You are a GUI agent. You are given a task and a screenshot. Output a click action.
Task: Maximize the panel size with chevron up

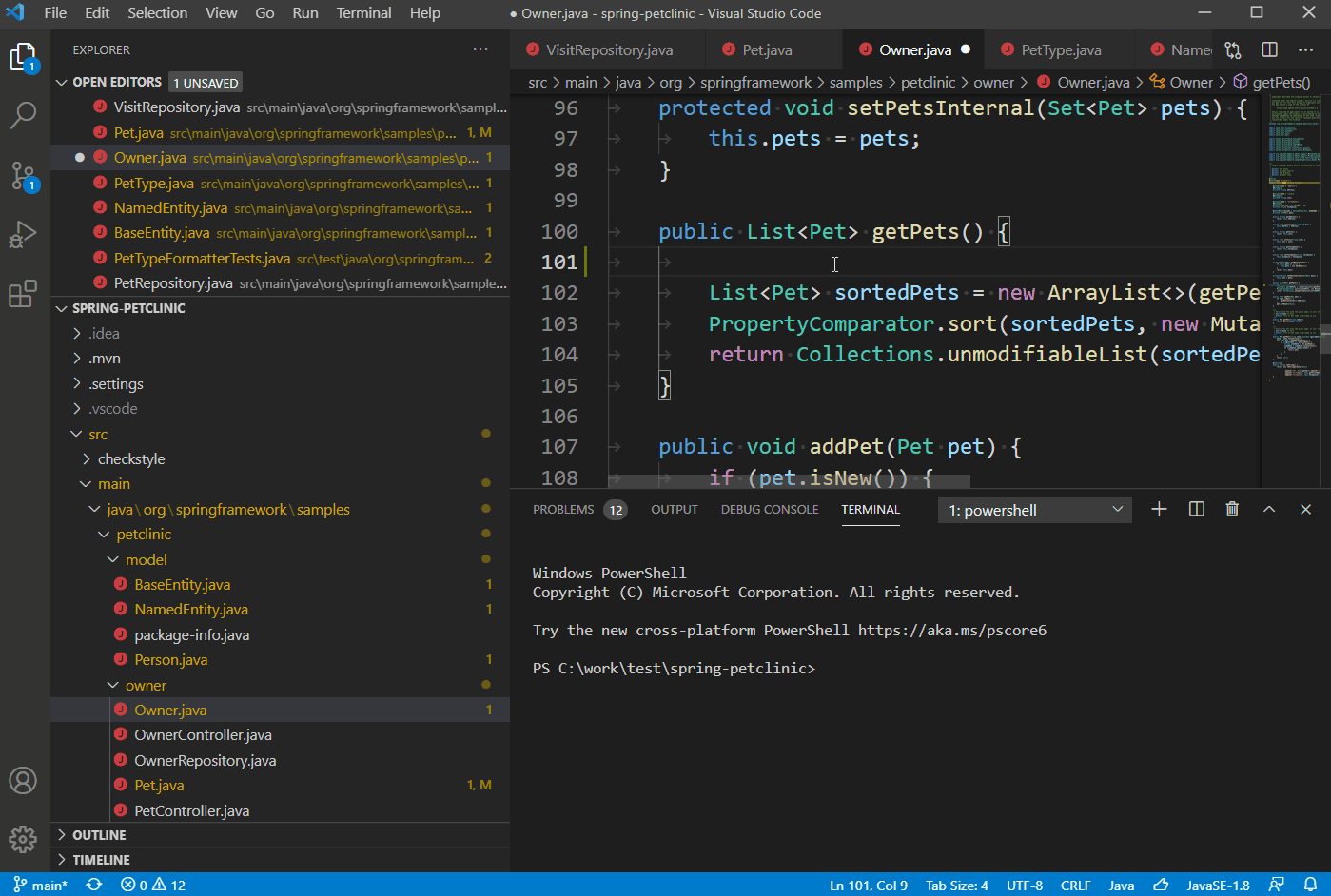(x=1269, y=510)
